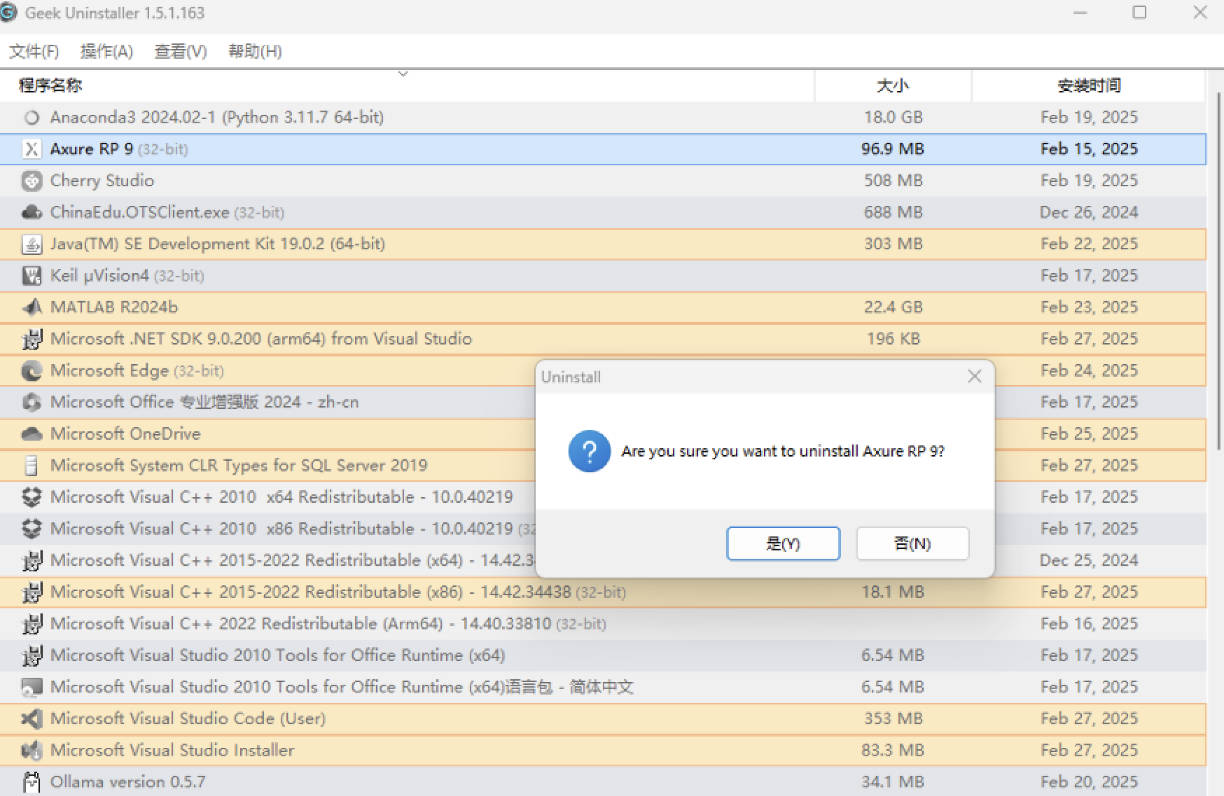Click the Microsoft Office icon
Viewport: 1224px width, 796px height.
coord(32,402)
